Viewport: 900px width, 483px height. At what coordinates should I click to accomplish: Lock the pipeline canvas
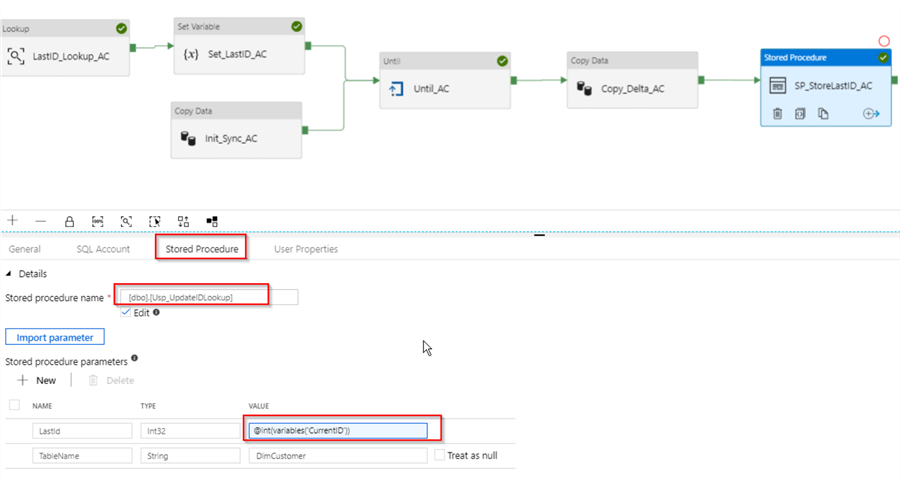(69, 221)
